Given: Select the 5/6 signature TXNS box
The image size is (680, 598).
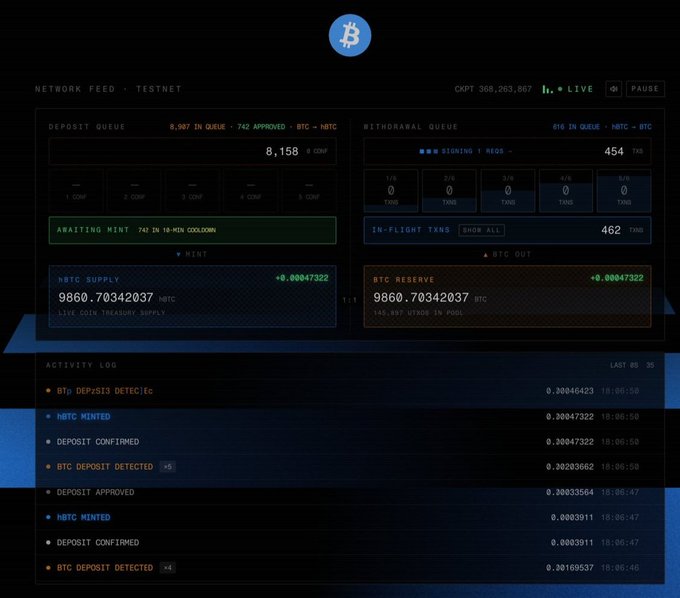Looking at the screenshot, I should pos(624,191).
